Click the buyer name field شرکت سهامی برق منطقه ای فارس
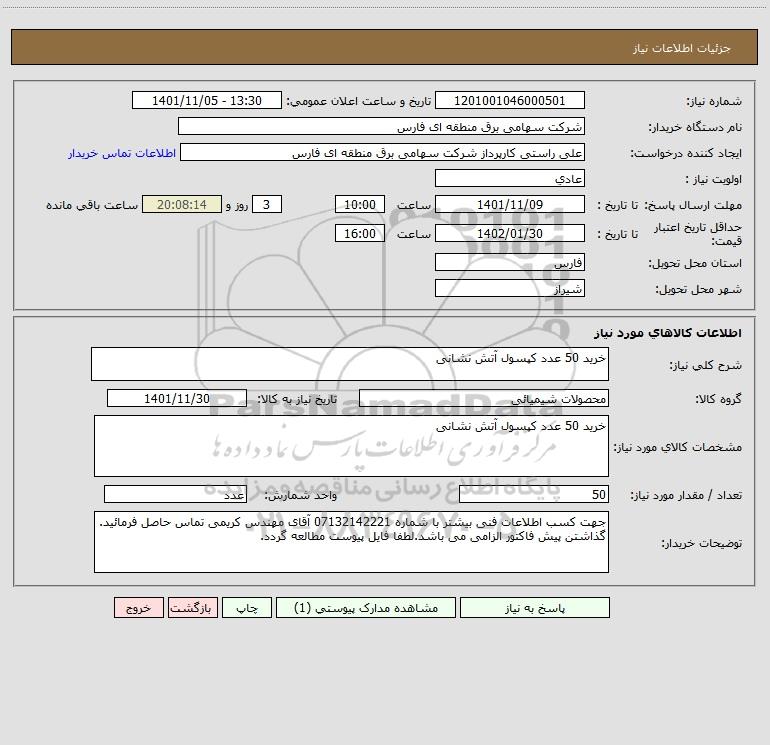This screenshot has height=745, width=770. [381, 126]
